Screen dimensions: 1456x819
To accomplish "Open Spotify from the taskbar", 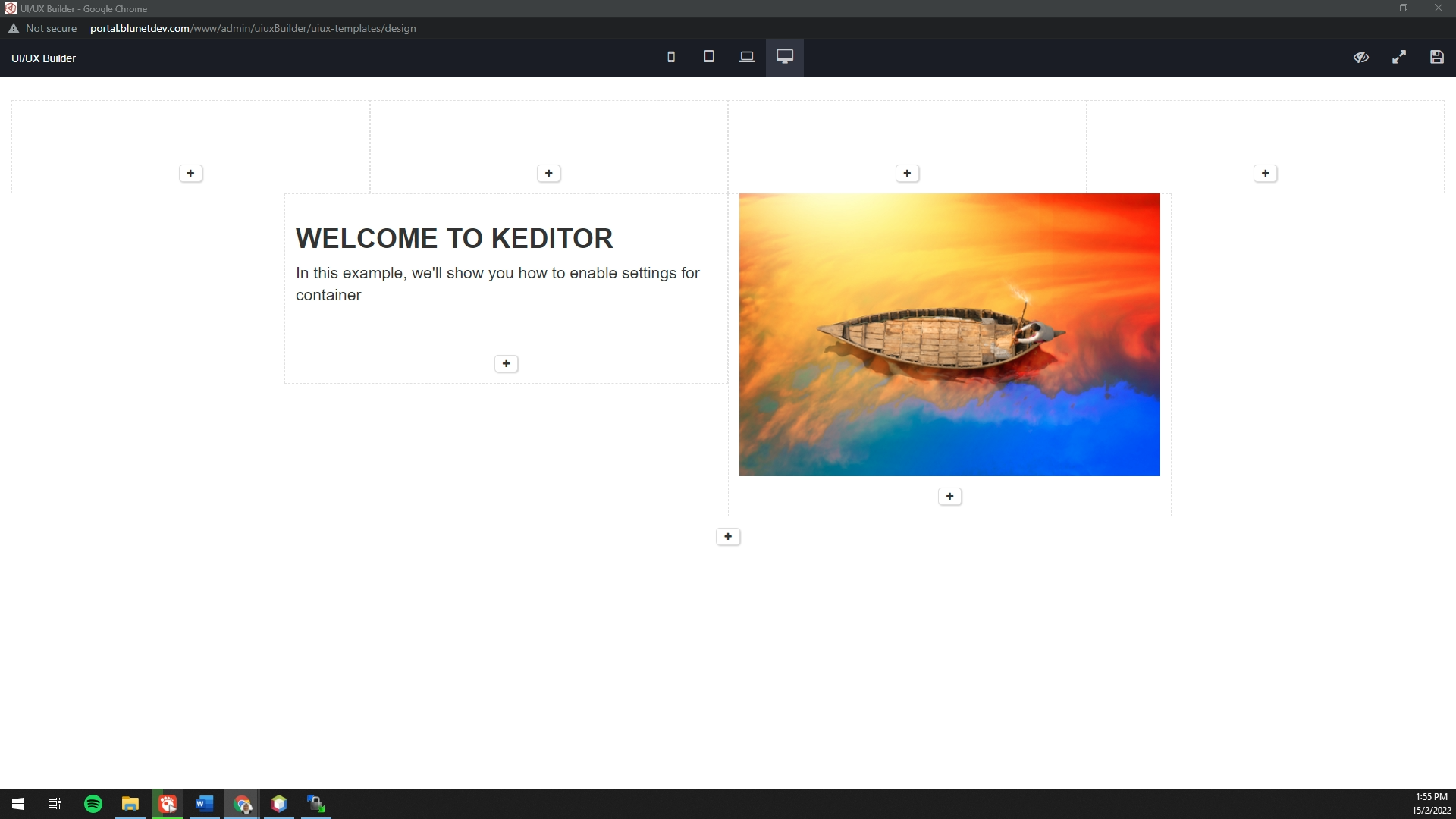I will click(93, 804).
